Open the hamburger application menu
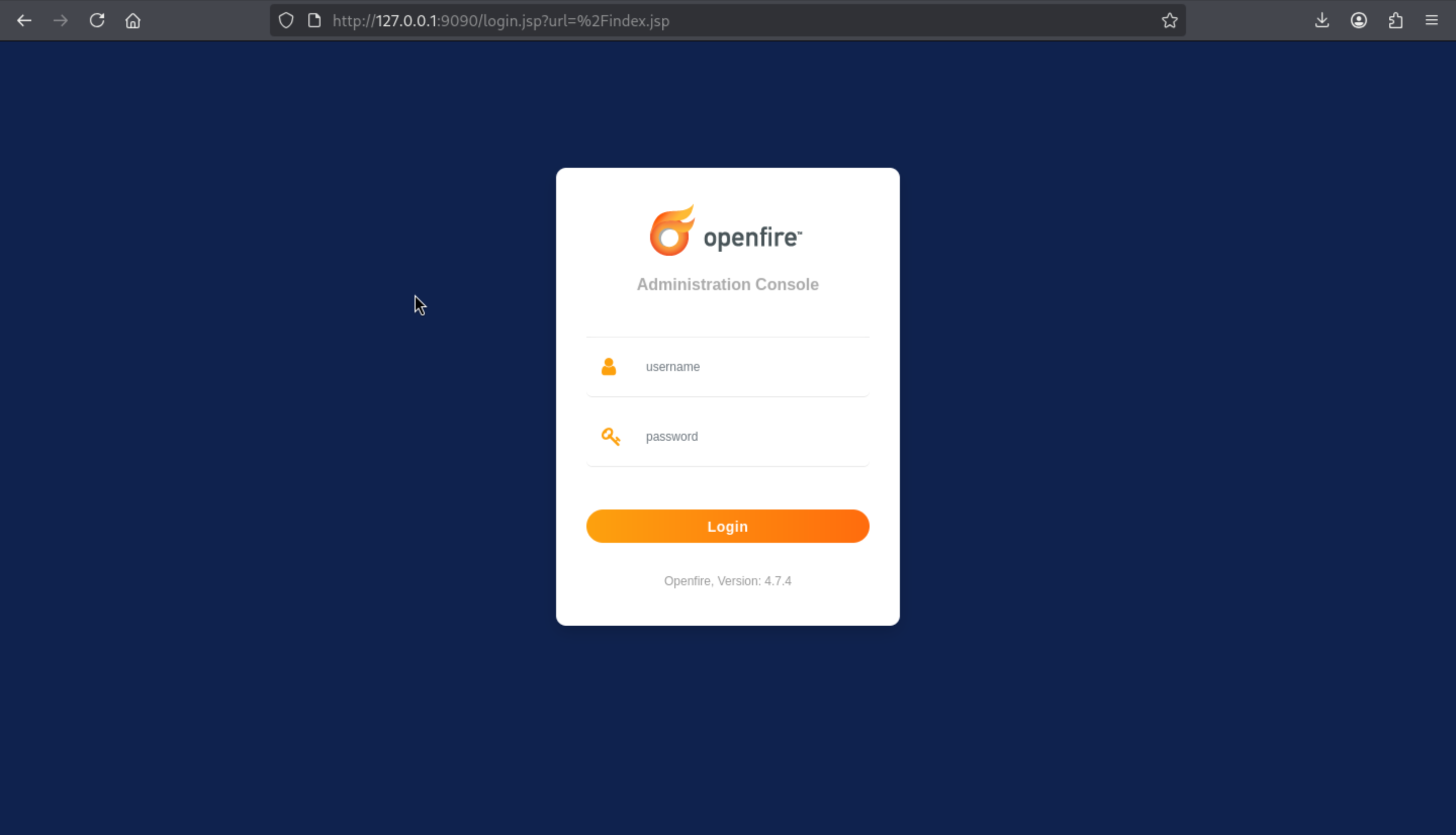Image resolution: width=1456 pixels, height=835 pixels. 1431,21
